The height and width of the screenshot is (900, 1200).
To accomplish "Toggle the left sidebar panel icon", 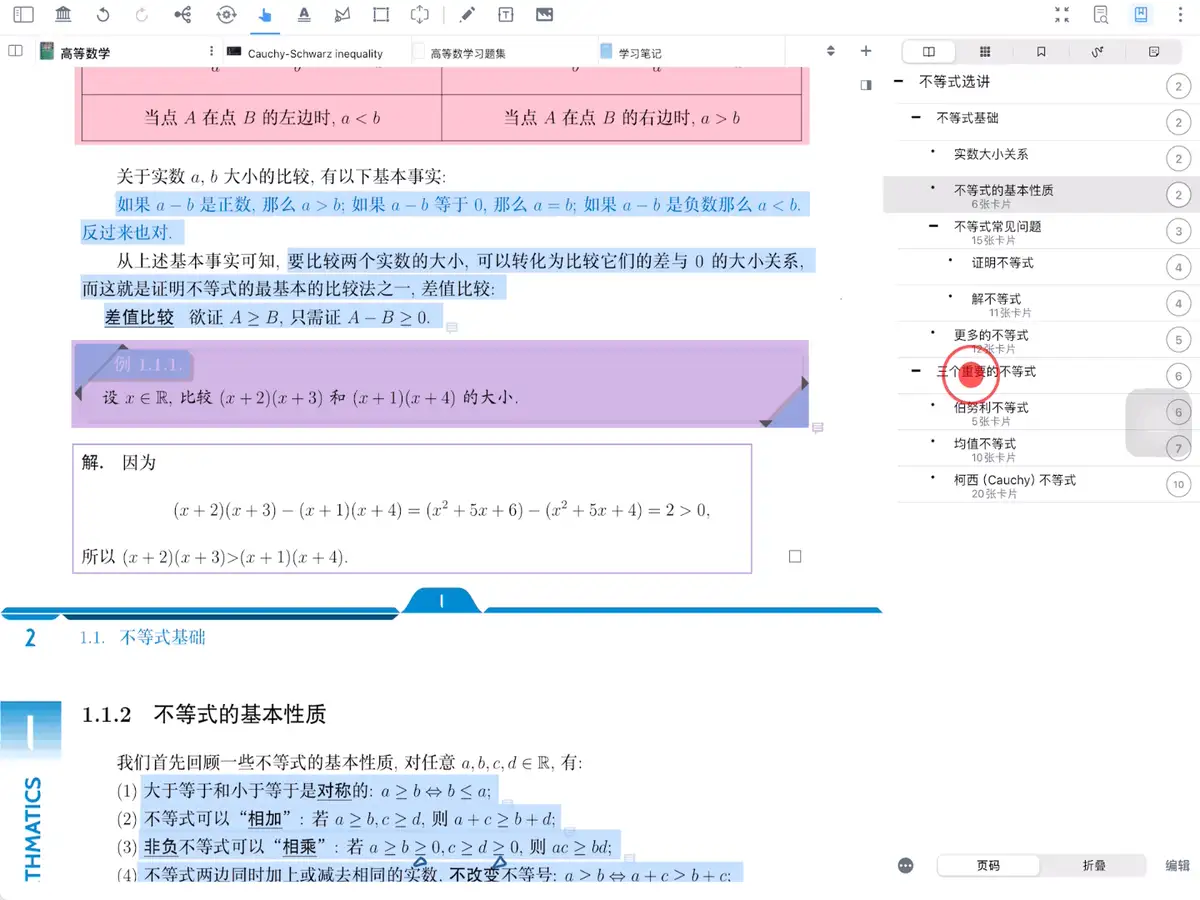I will point(23,15).
